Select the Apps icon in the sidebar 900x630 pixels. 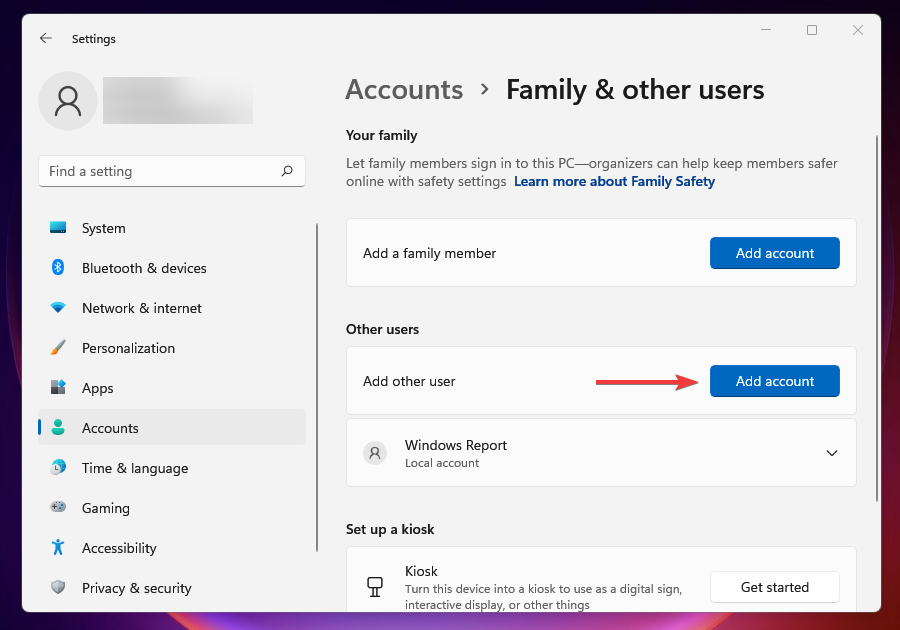[x=59, y=388]
